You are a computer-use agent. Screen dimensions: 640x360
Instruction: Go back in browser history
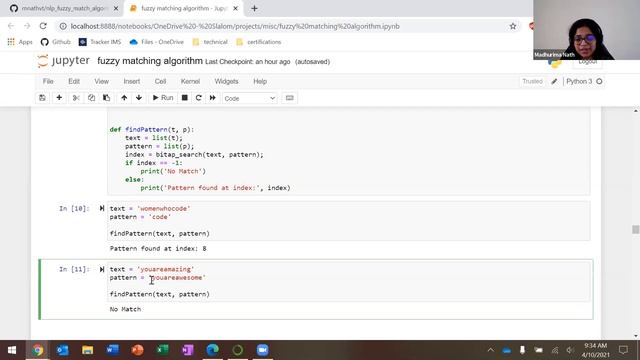tap(11, 26)
